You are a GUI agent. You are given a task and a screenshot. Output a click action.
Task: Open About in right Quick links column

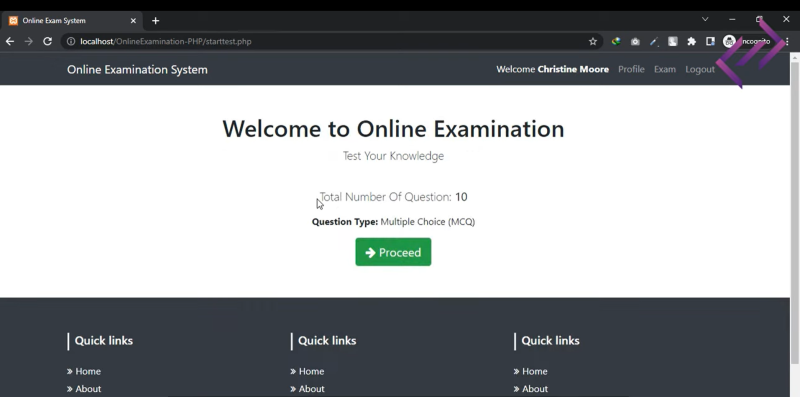pos(535,389)
